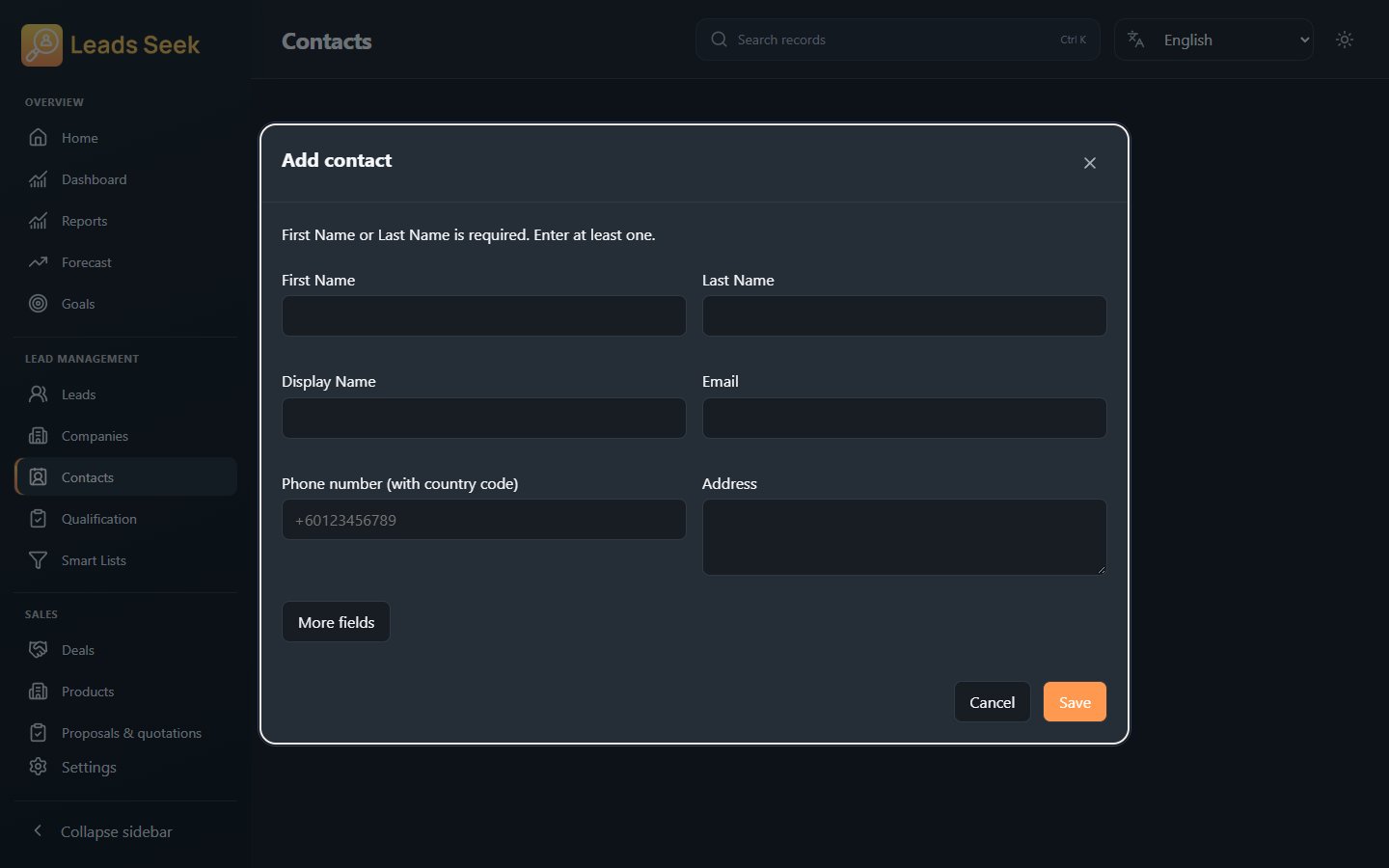Click the Qualification clipboard icon
Viewport: 1389px width, 868px height.
pyautogui.click(x=38, y=519)
